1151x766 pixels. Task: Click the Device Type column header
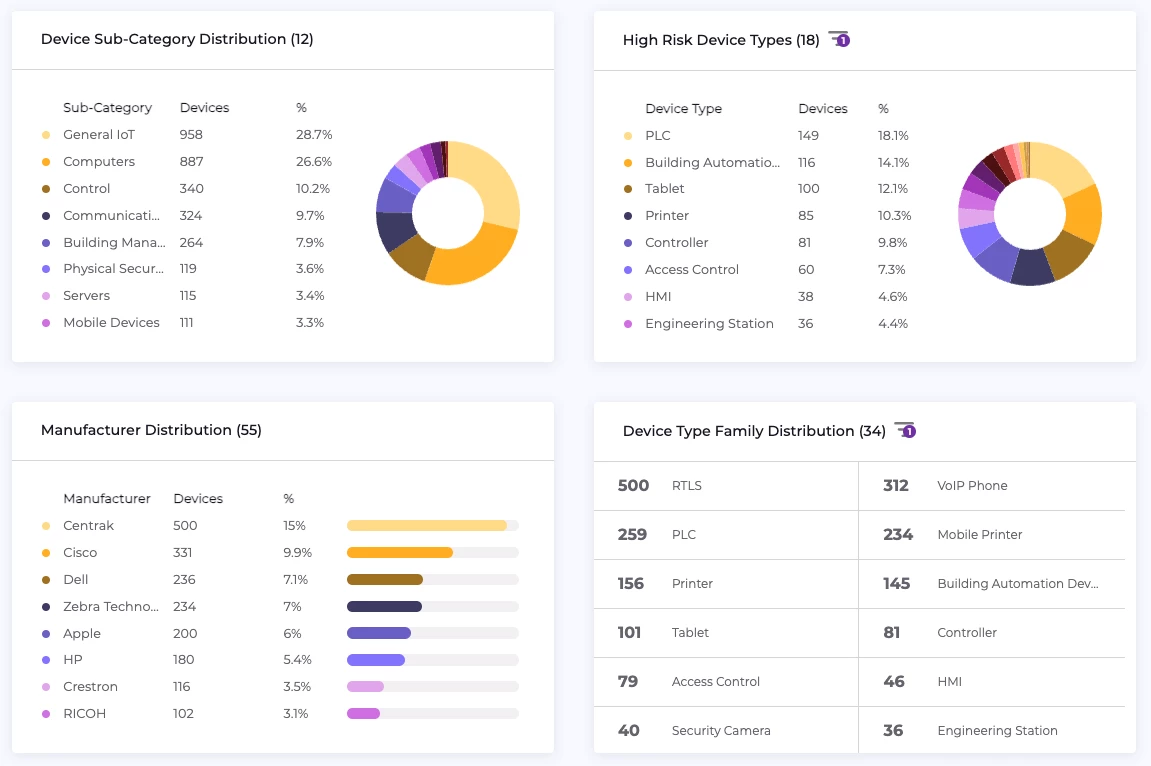pos(683,109)
